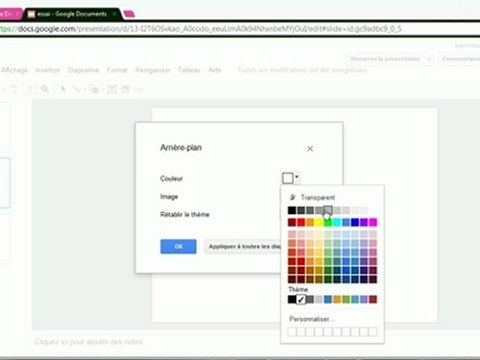The image size is (480, 360).
Task: Pick the violet swatch in the vivid row
Action: (x=364, y=222)
